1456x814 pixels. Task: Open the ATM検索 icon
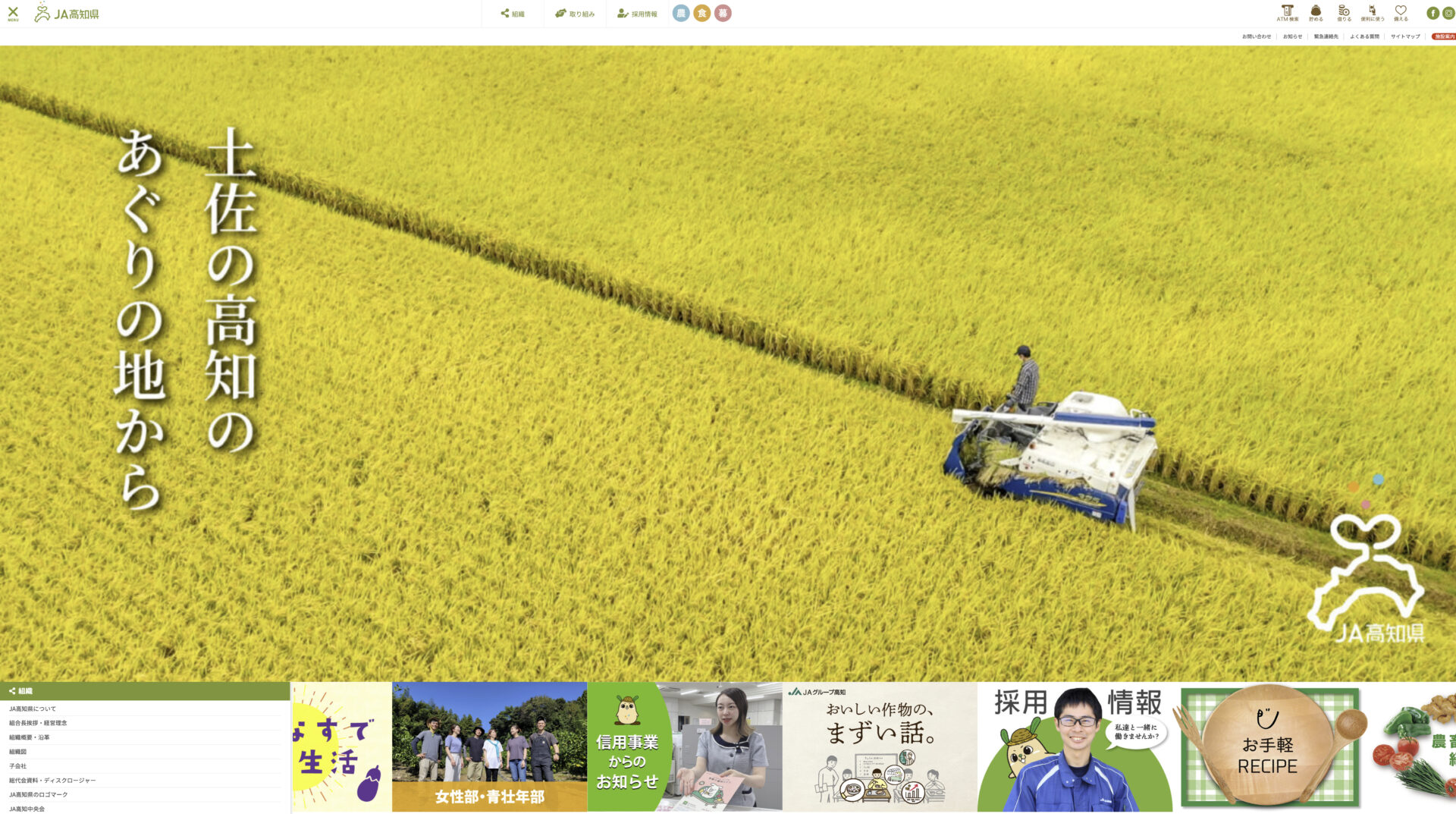click(1287, 13)
